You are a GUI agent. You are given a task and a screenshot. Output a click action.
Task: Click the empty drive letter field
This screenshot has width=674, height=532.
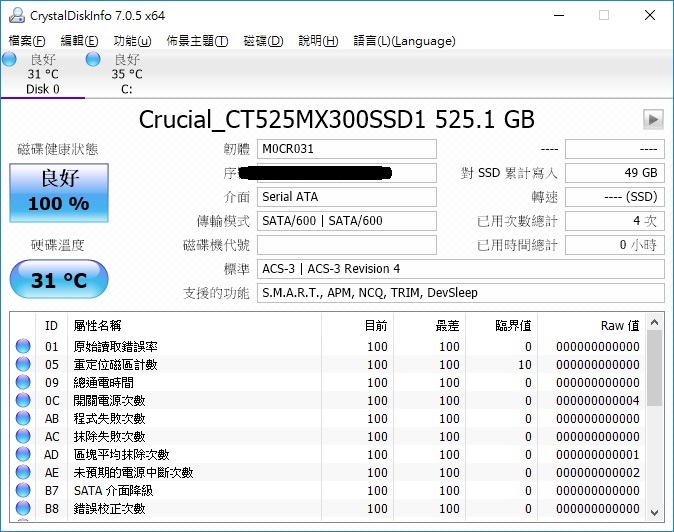tap(347, 245)
